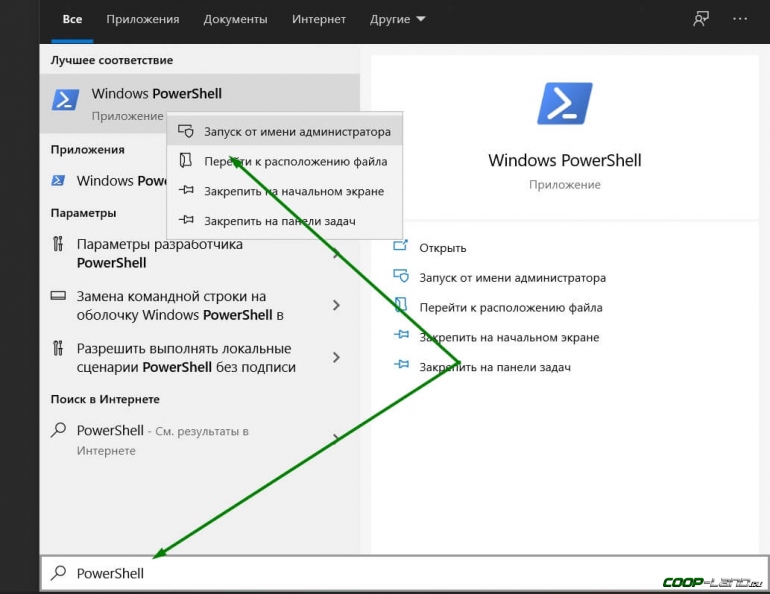Viewport: 770px width, 594px height.
Task: Click 'Открыть' in the right pane
Action: point(443,248)
